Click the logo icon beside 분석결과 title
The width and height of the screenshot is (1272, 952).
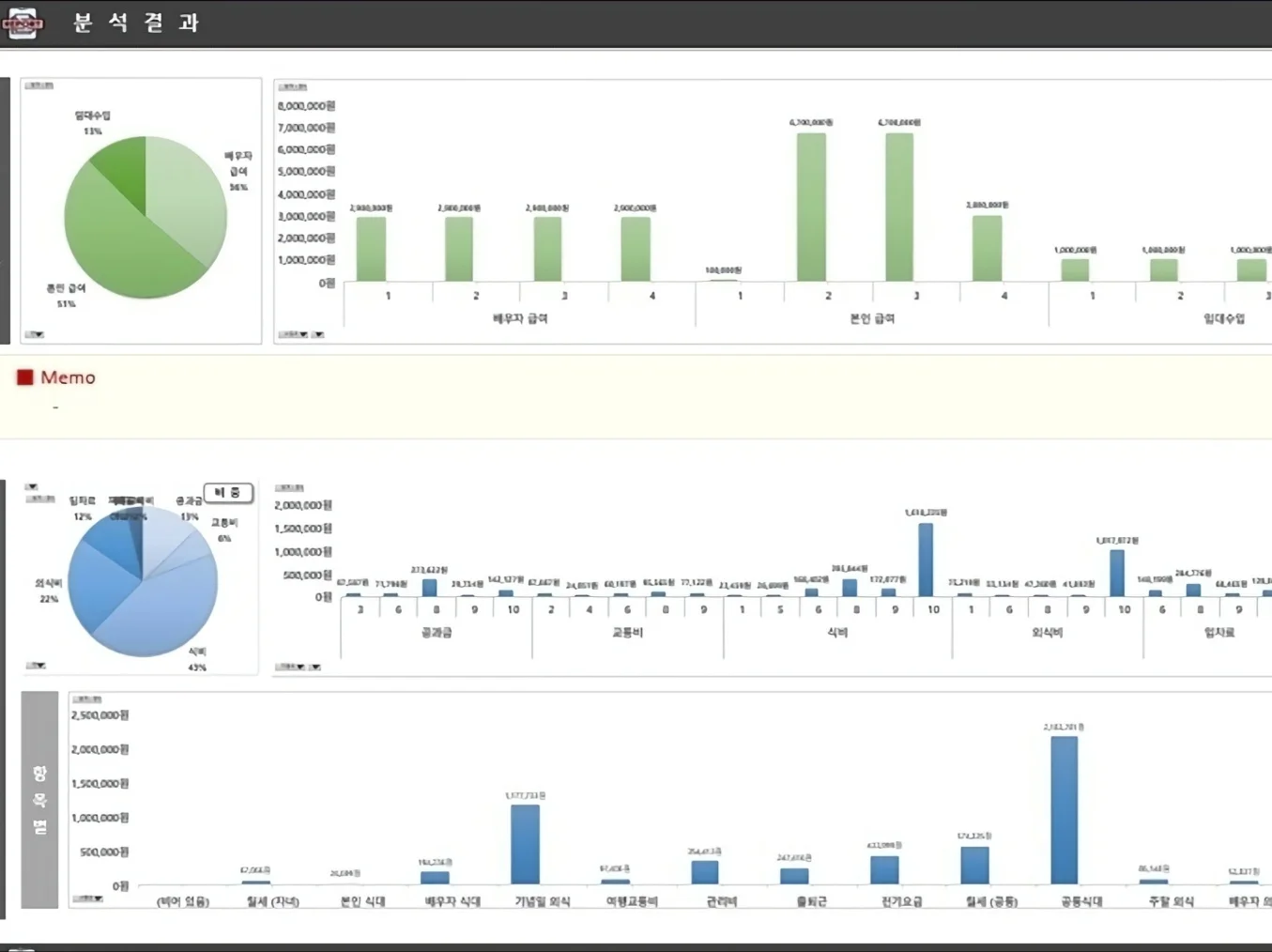[x=23, y=23]
